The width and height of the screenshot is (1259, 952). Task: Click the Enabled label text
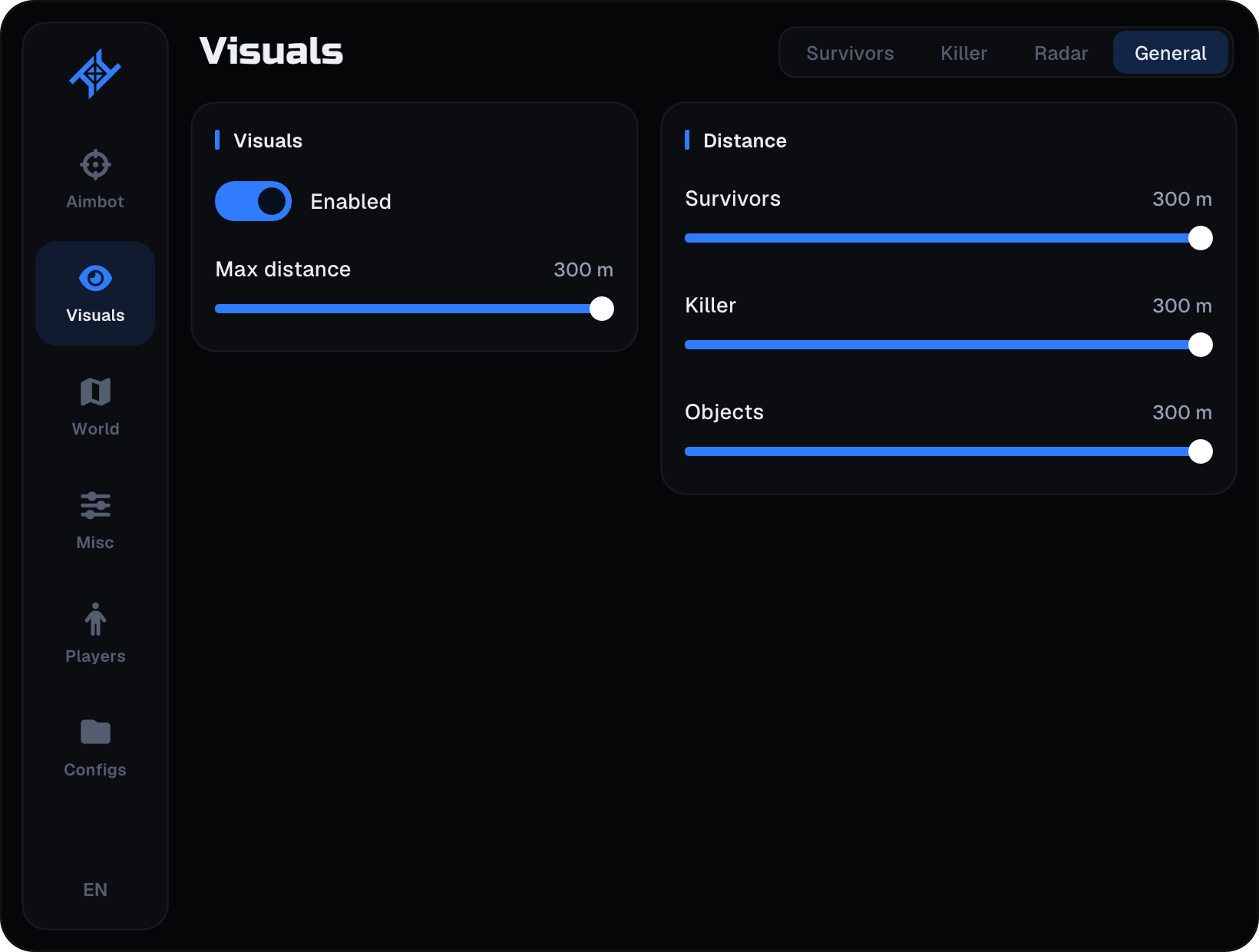[351, 201]
